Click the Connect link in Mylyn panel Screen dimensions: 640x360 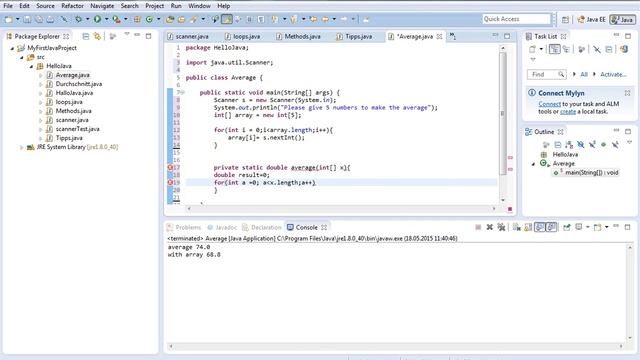coord(549,104)
